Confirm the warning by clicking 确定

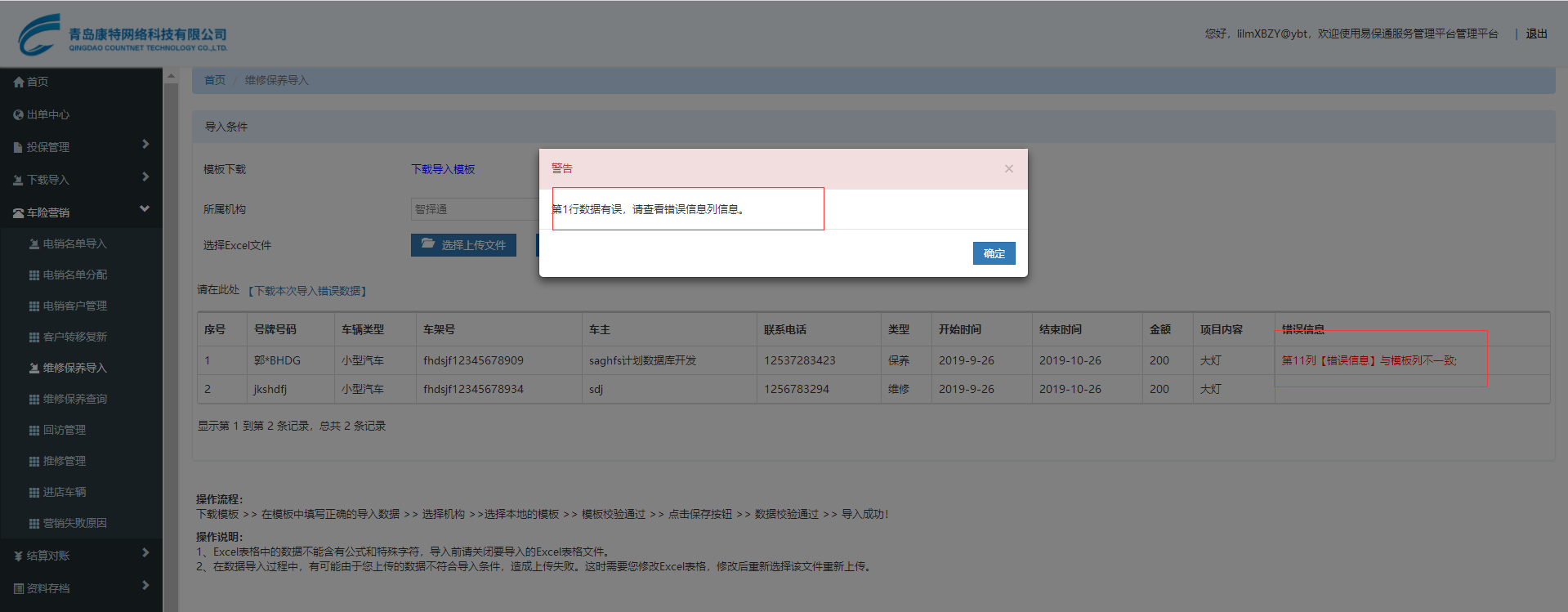pyautogui.click(x=994, y=253)
